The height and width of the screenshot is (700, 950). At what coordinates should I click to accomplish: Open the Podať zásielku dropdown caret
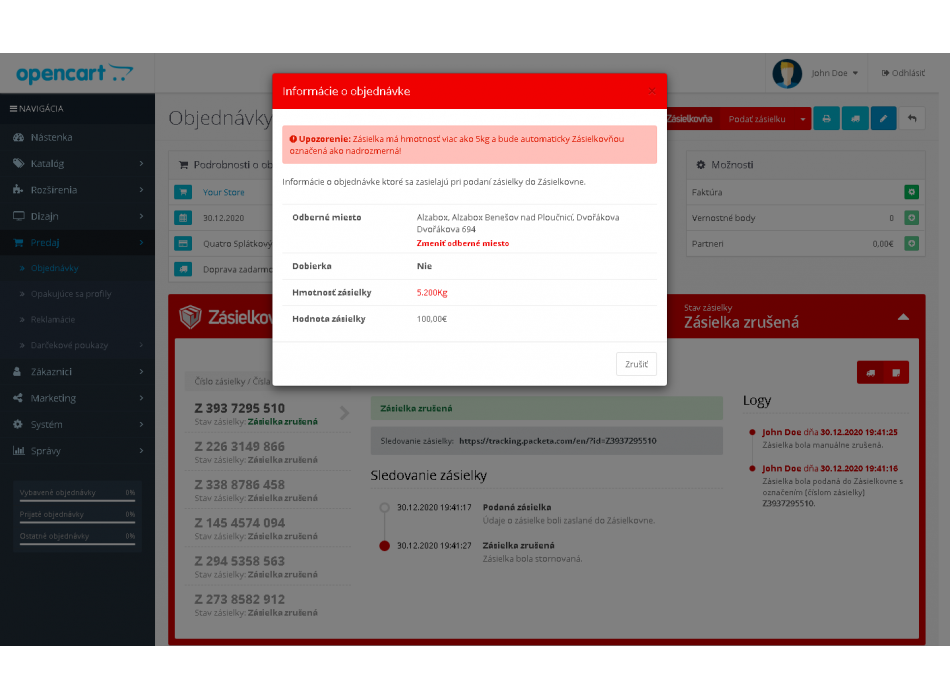pyautogui.click(x=803, y=119)
